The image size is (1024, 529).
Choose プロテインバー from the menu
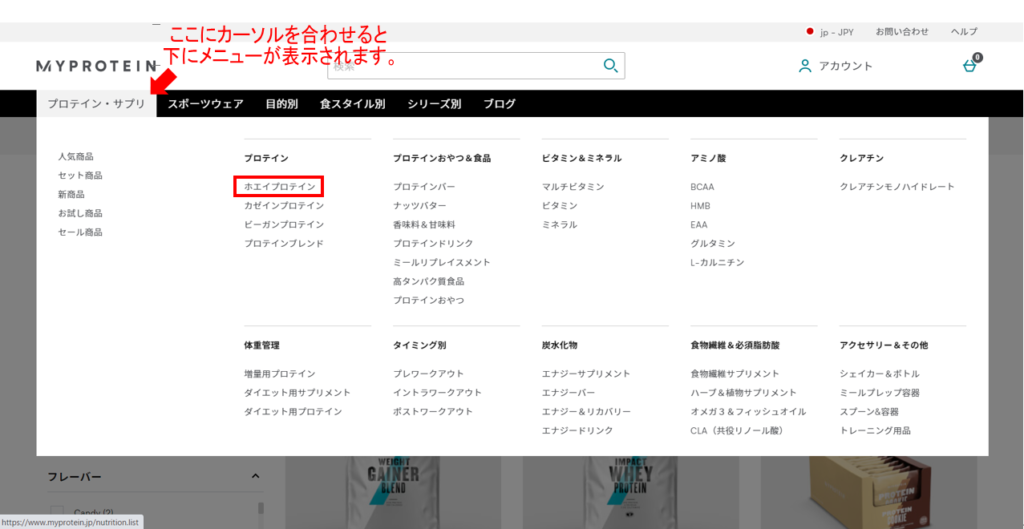424,187
